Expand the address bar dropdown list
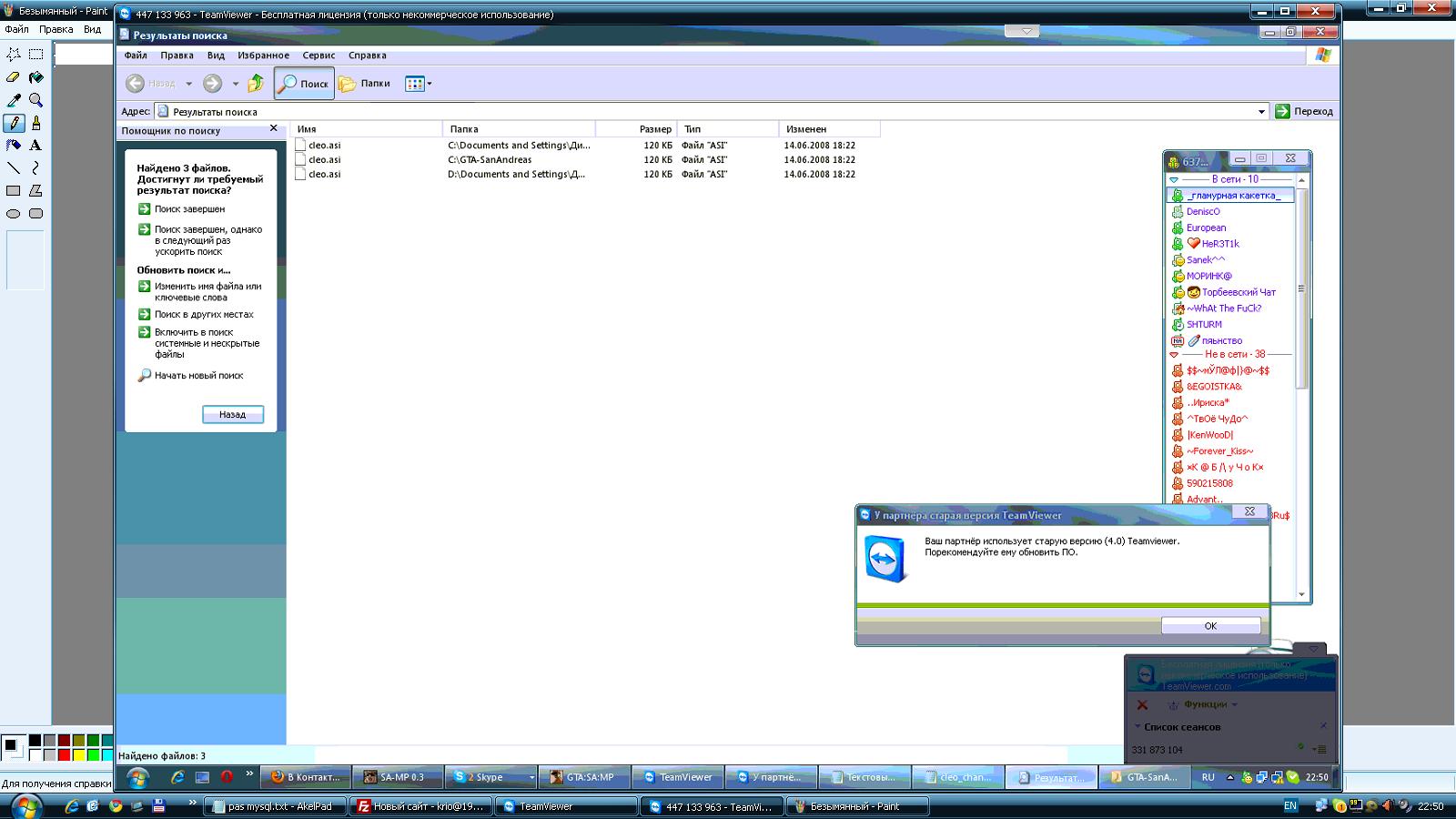Screen dimensions: 1456x819 tap(1261, 112)
